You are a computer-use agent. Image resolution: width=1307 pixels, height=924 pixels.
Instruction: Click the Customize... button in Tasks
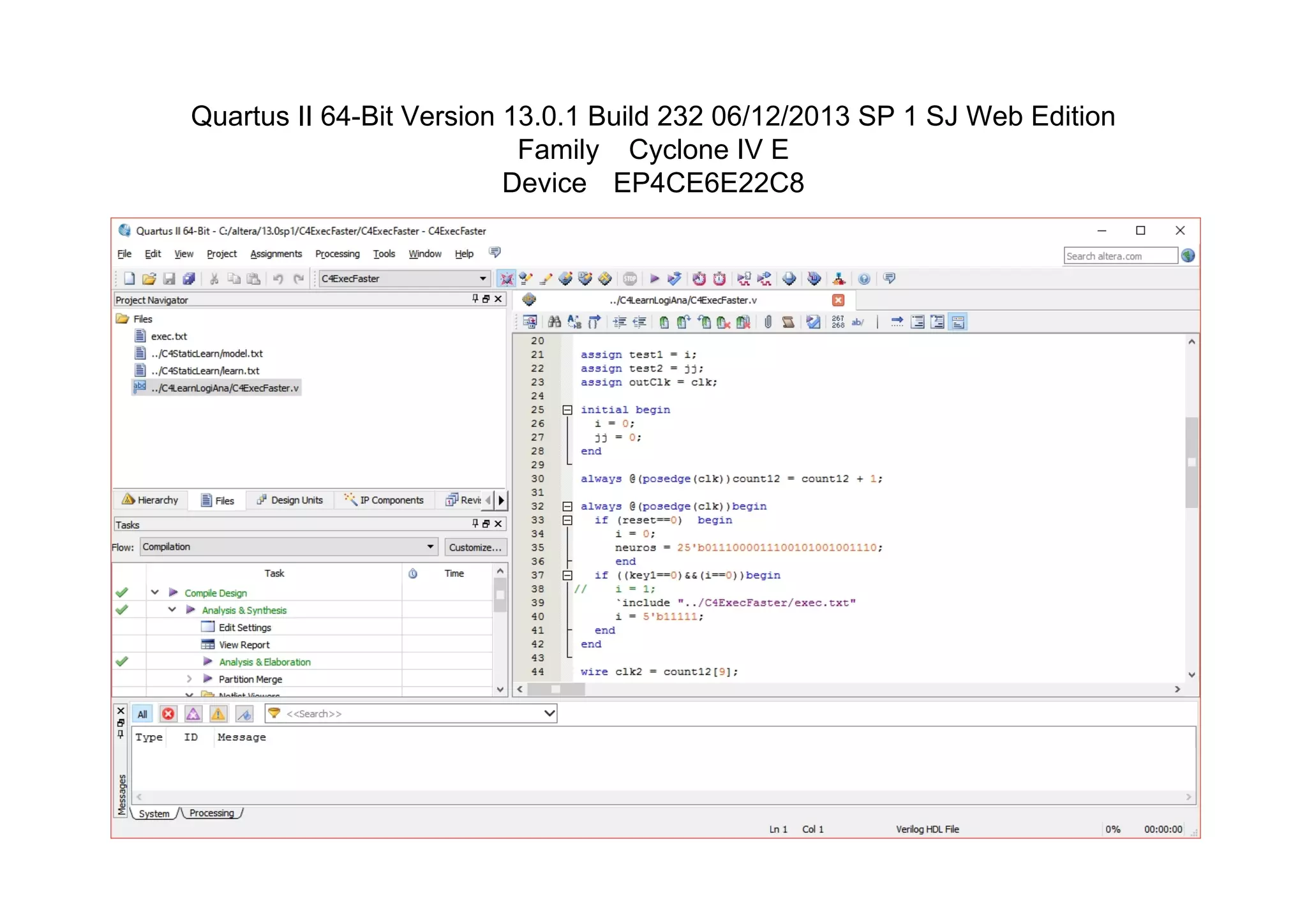point(475,547)
